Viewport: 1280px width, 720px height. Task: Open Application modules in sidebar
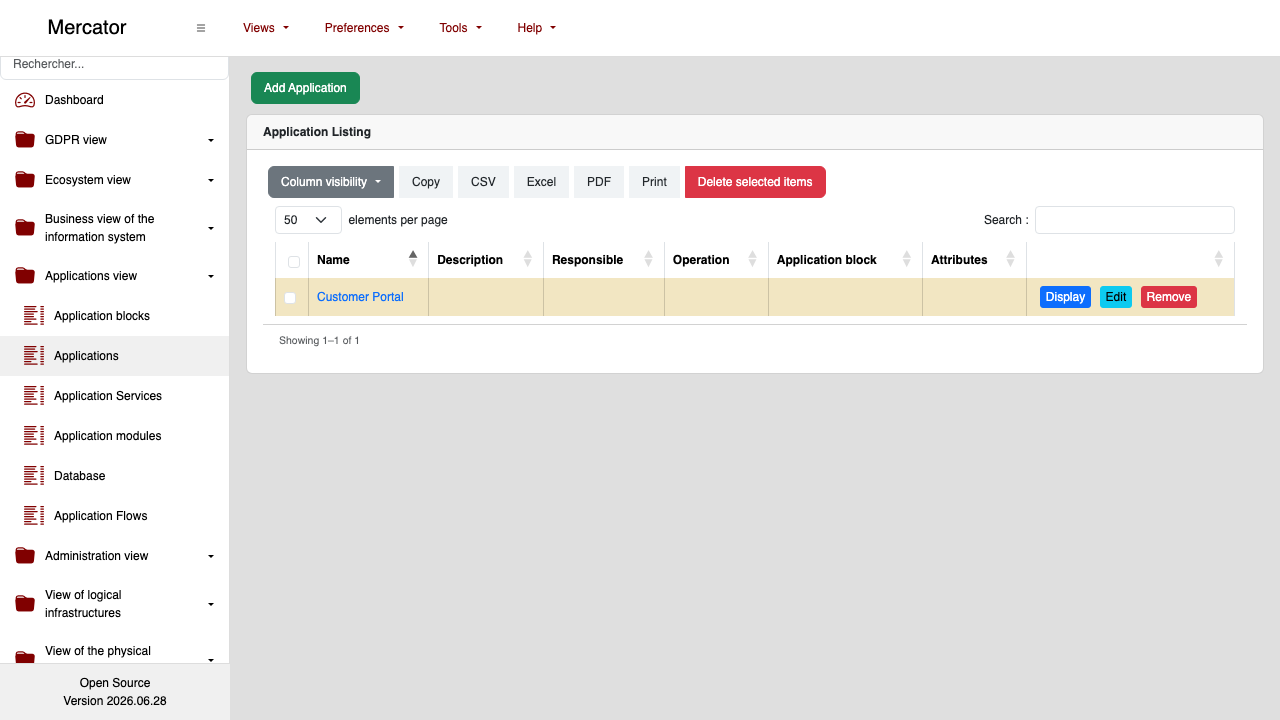(x=108, y=436)
